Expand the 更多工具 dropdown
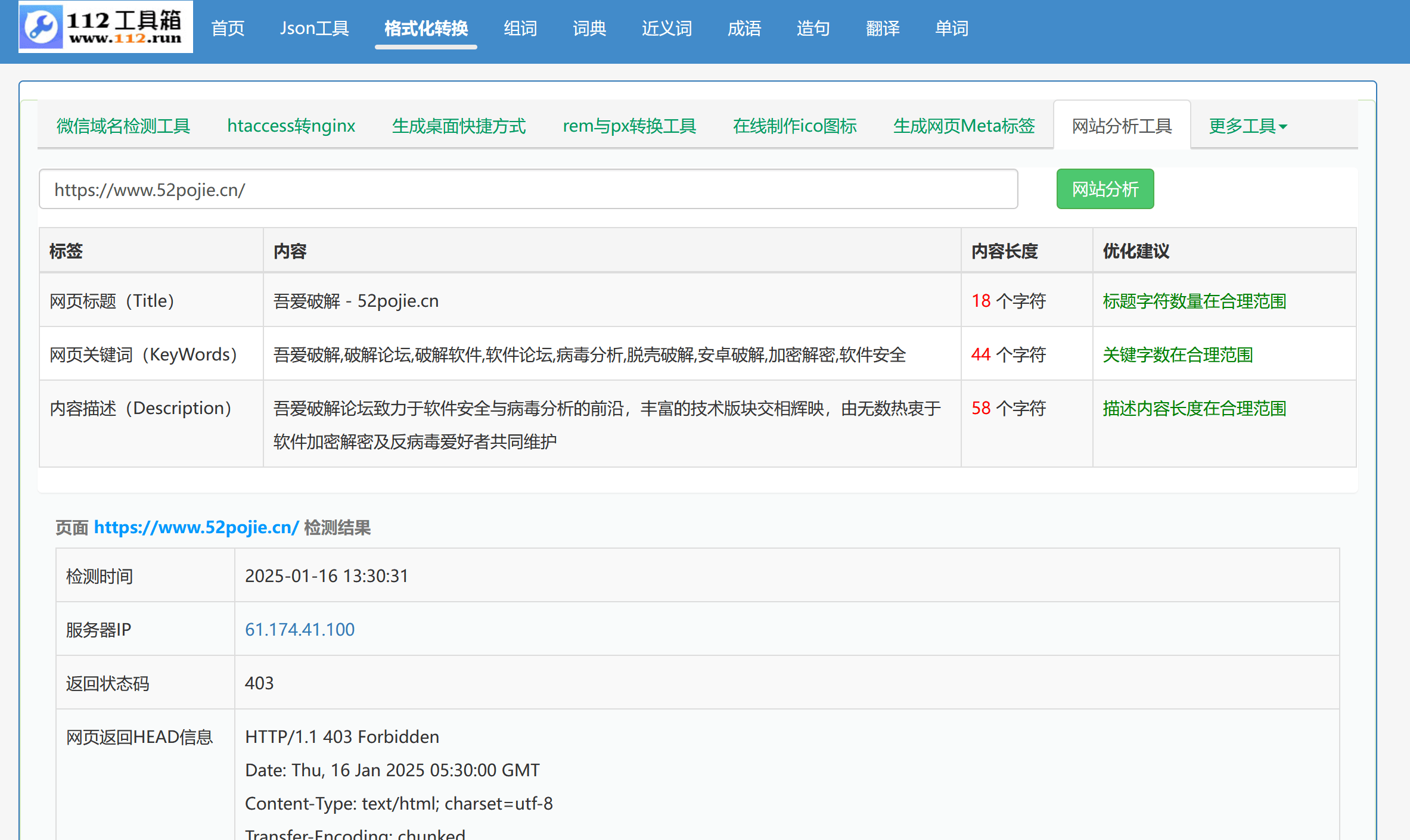1410x840 pixels. pos(1248,126)
